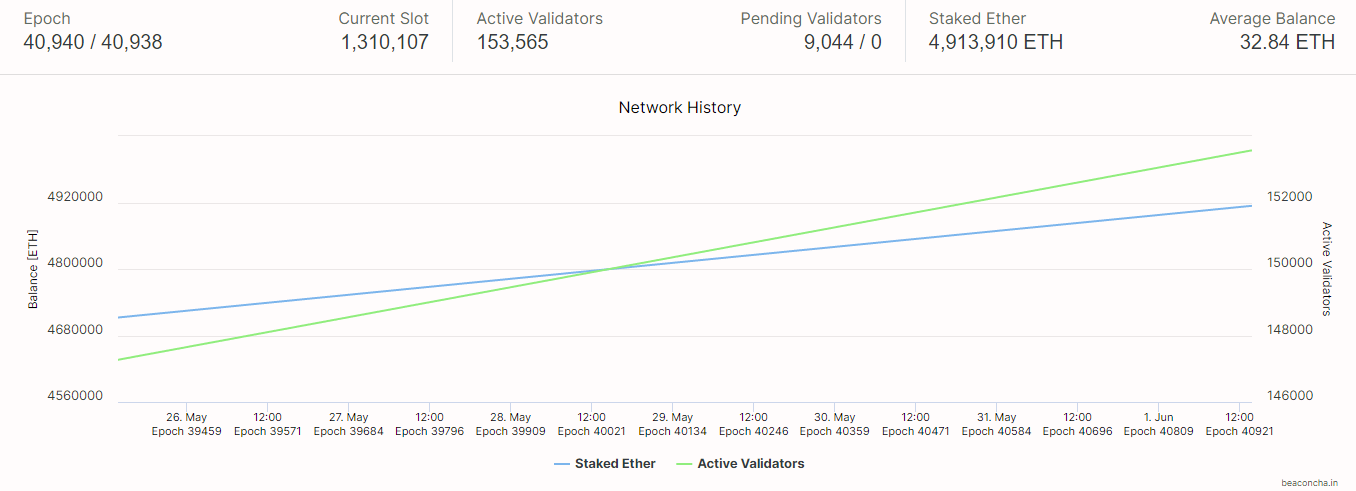Click the 1. Jun Epoch 40809 axis label
The height and width of the screenshot is (491, 1356).
click(1158, 424)
